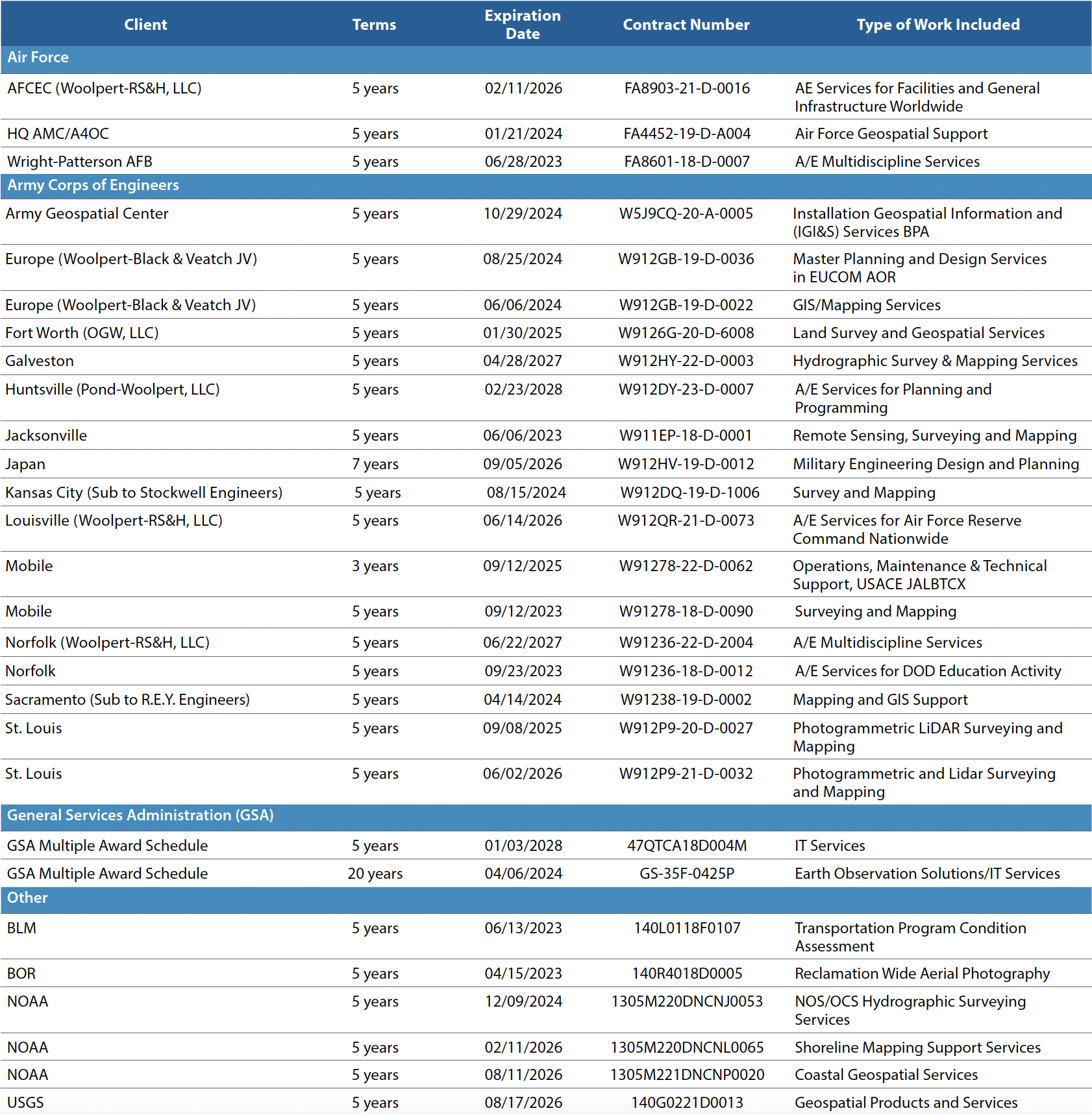Click the 20 years terms cell
Viewport: 1092px width, 1115px height.
pos(375,874)
